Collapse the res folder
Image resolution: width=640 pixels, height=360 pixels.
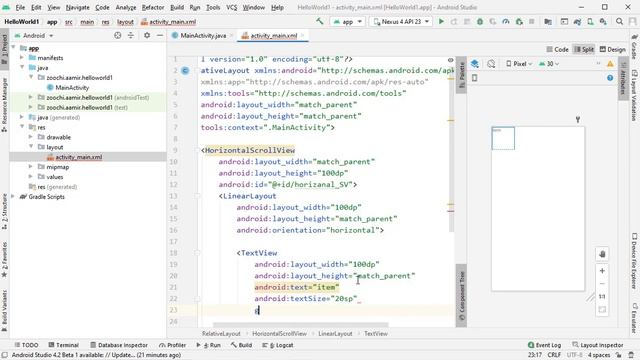22,127
